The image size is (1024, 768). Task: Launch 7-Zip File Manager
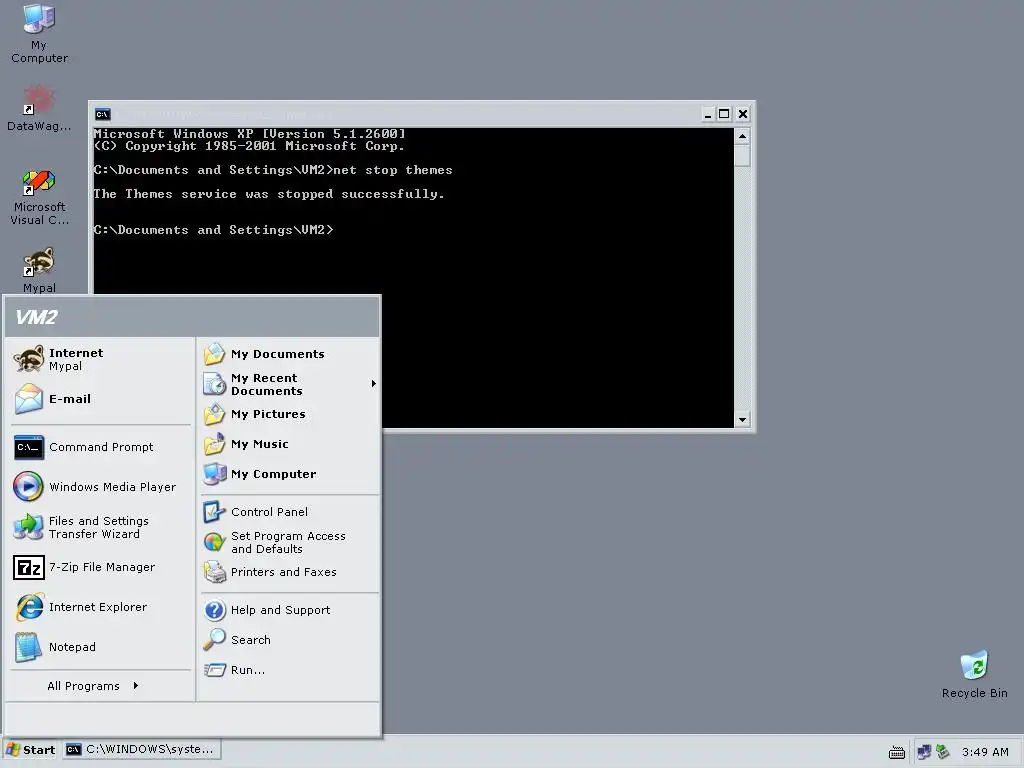point(101,568)
